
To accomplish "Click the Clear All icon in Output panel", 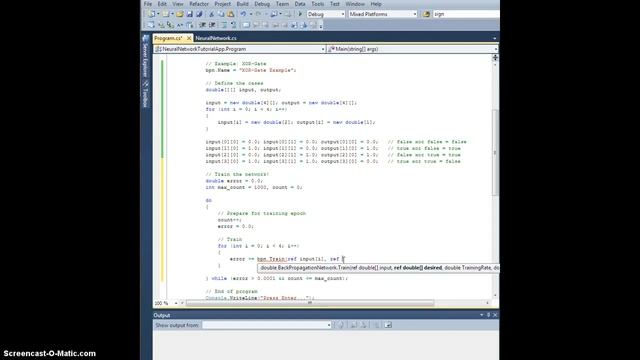I will pyautogui.click(x=376, y=325).
